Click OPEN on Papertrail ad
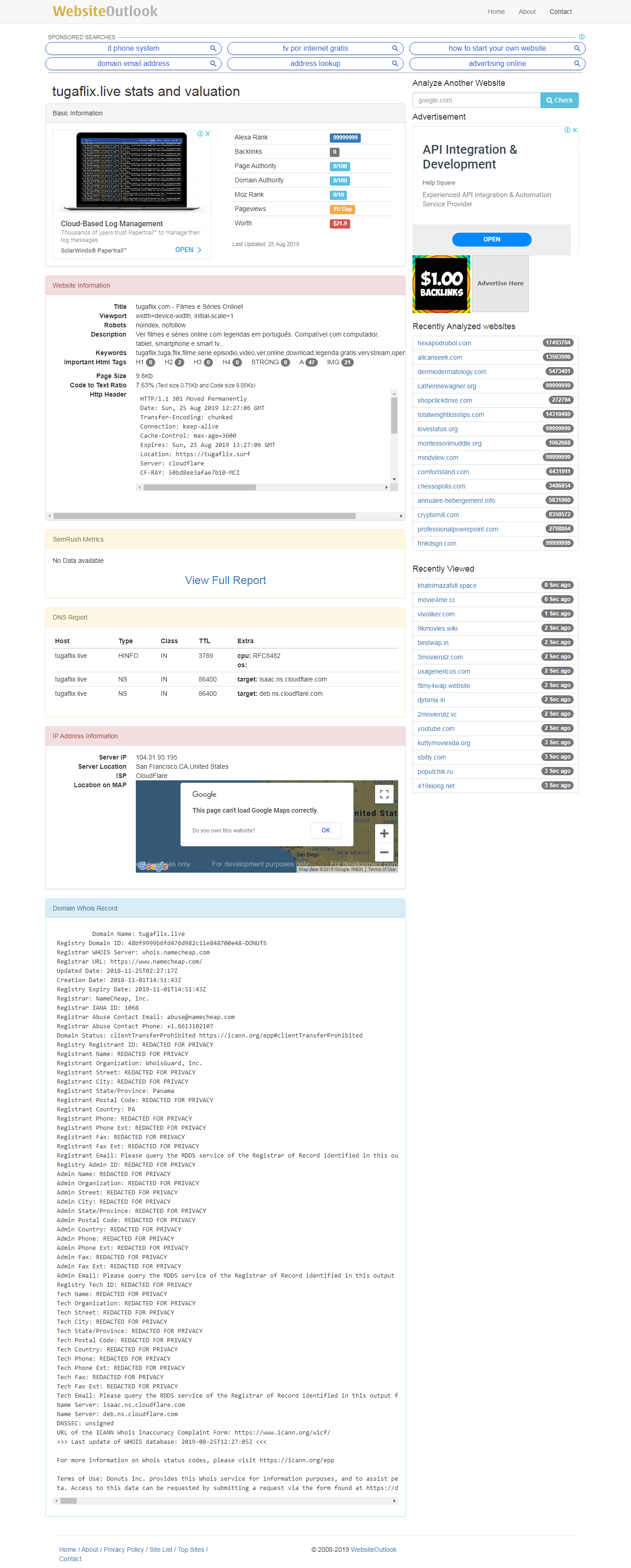The height and width of the screenshot is (1568, 631). click(188, 250)
